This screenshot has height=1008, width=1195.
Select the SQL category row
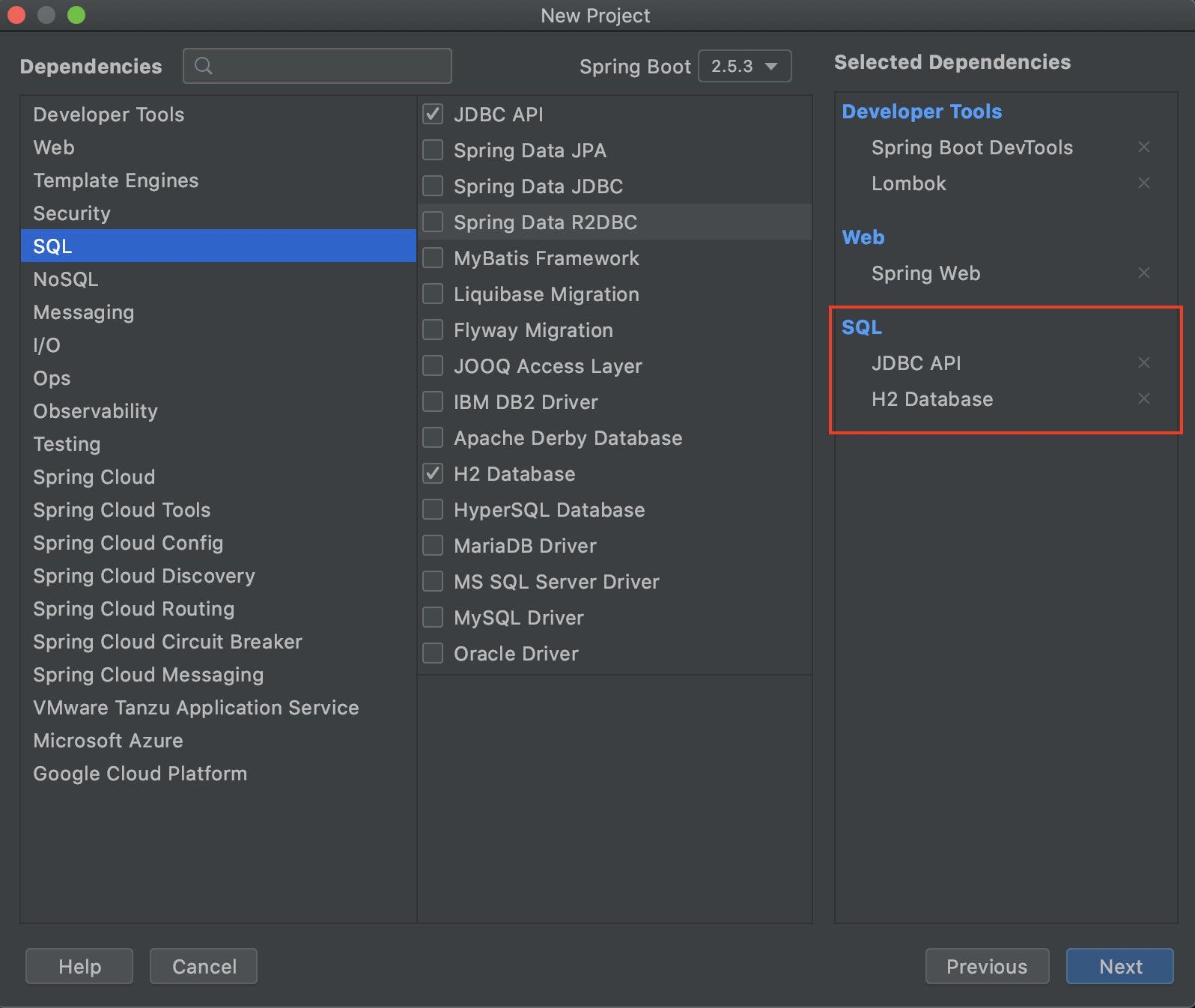[x=218, y=246]
